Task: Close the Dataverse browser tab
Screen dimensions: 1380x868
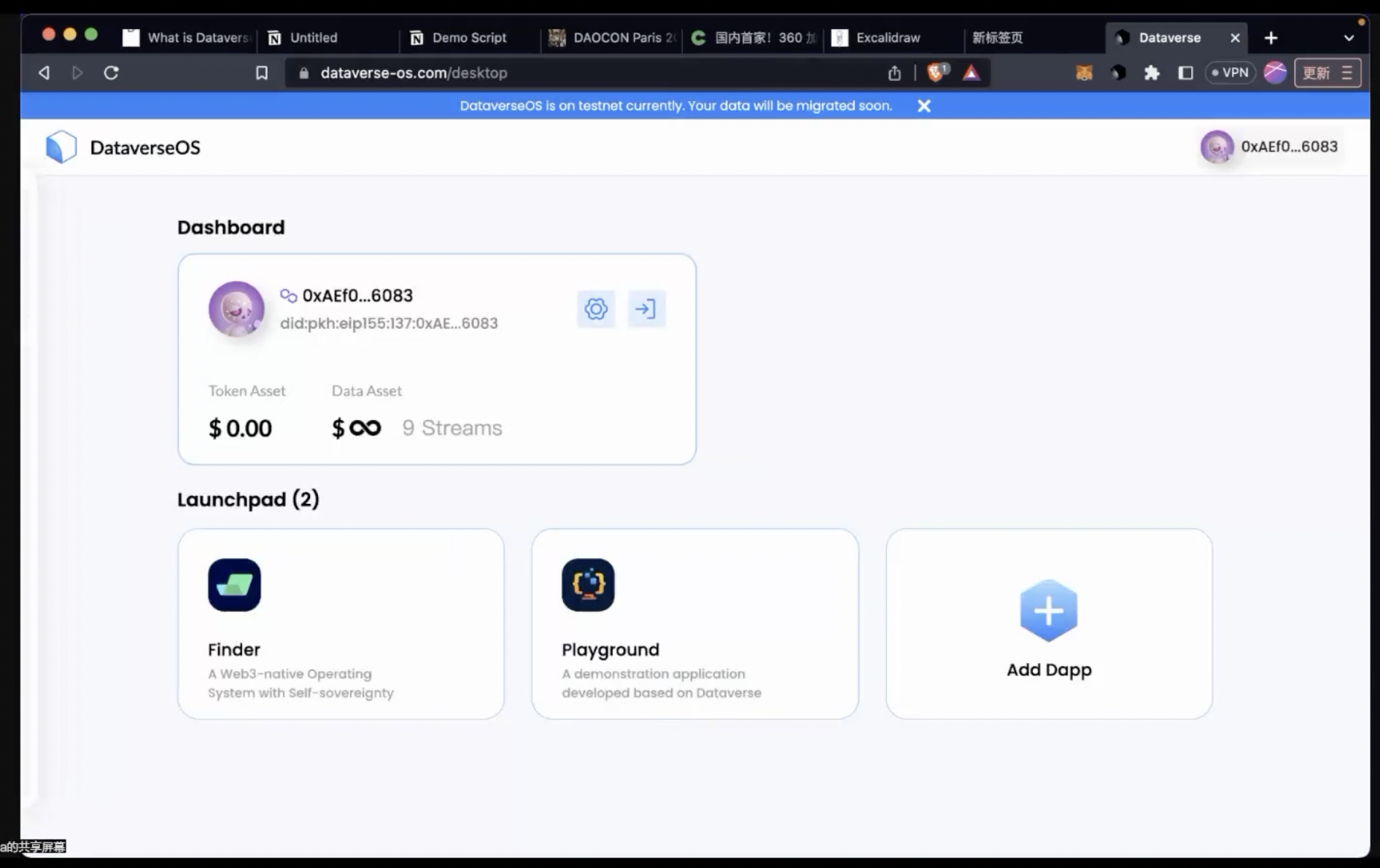Action: pyautogui.click(x=1235, y=38)
